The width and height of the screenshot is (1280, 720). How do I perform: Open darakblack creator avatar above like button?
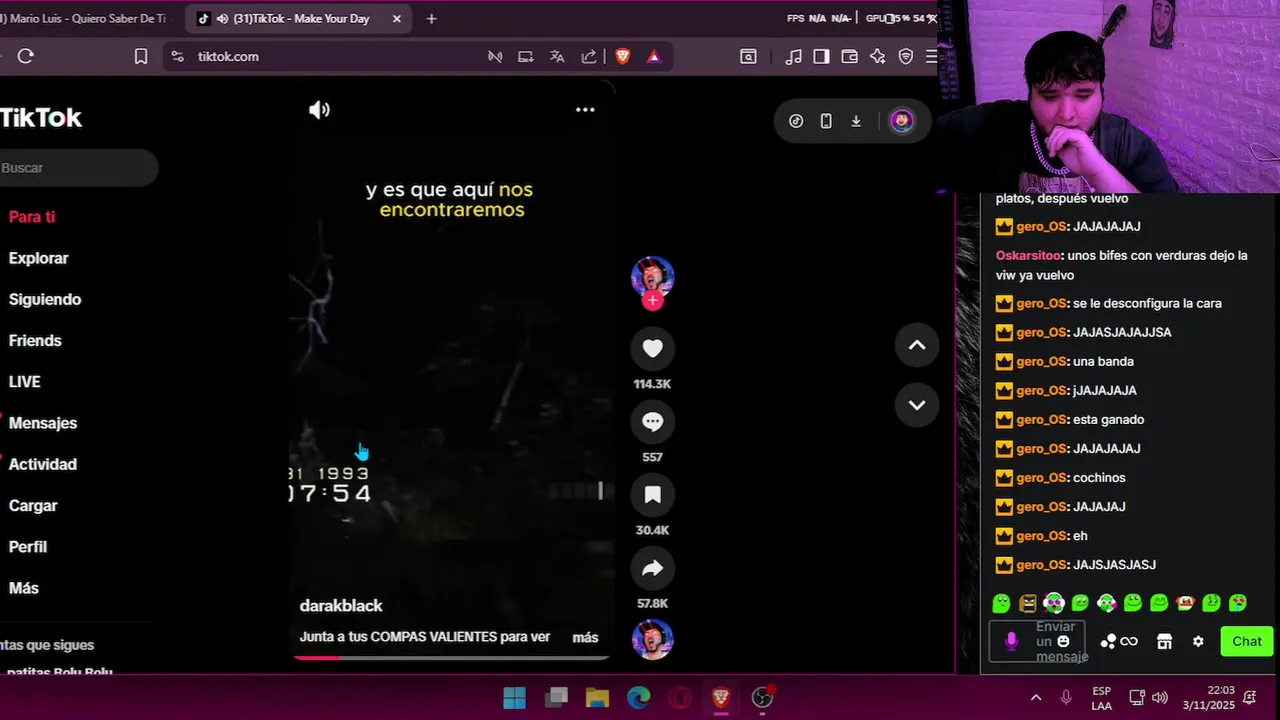point(652,277)
